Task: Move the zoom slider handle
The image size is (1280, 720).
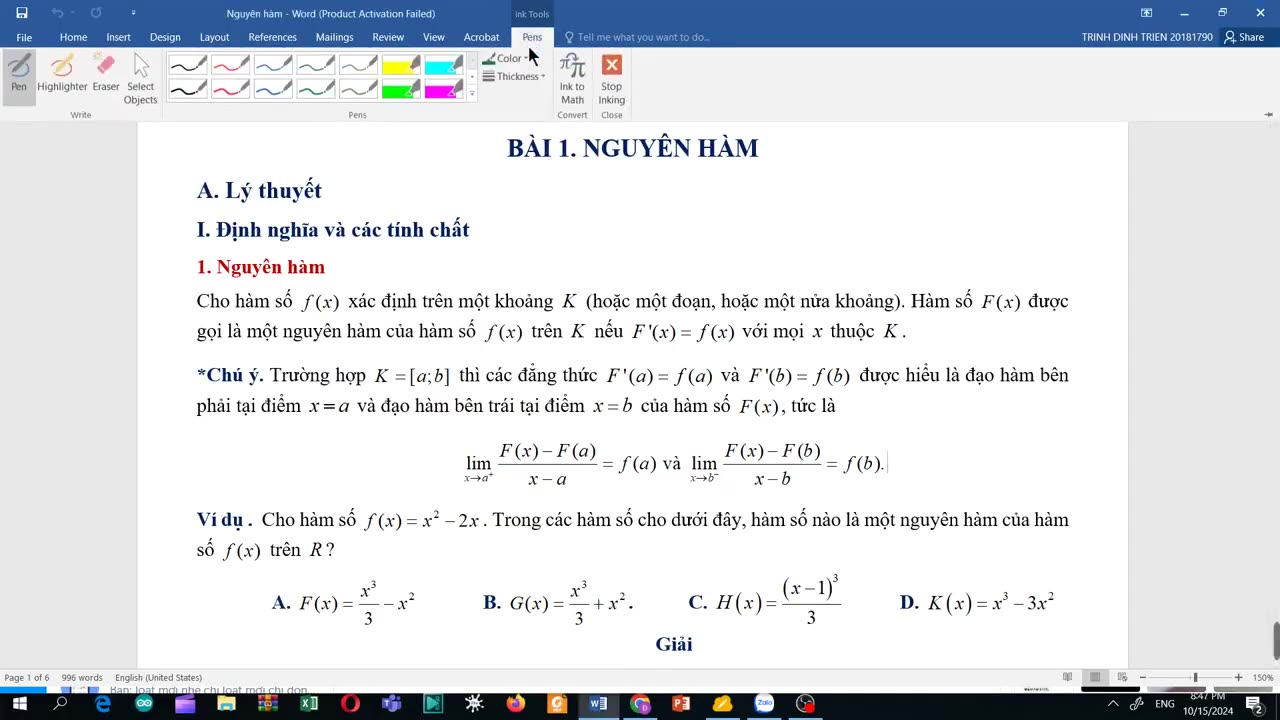Action: (x=1195, y=677)
